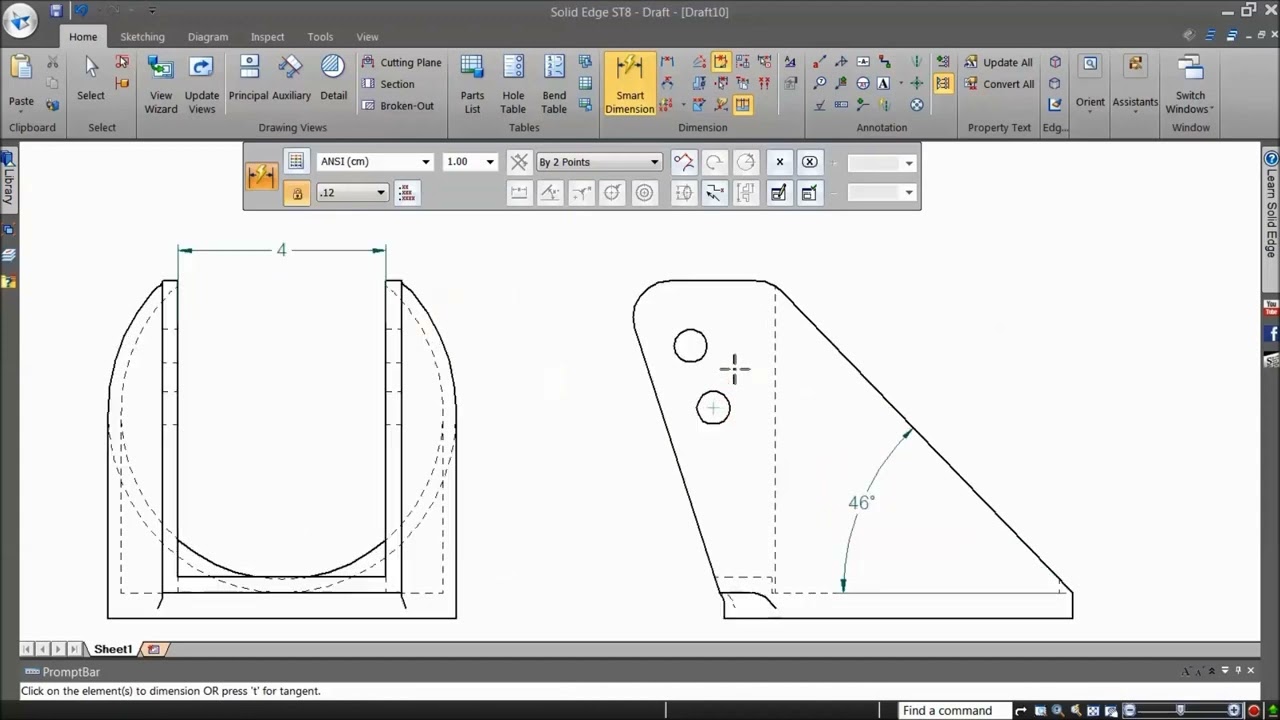The height and width of the screenshot is (720, 1280).
Task: Click the text annotation 'A' icon
Action: (x=883, y=84)
